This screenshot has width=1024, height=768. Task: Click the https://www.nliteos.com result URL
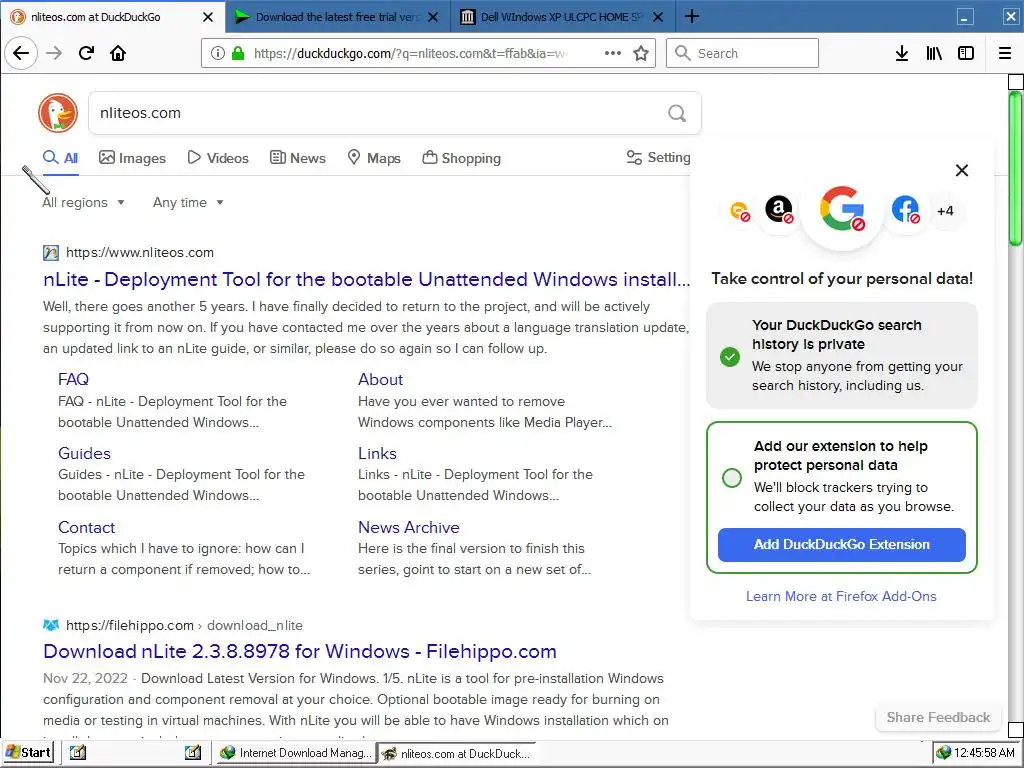tap(140, 253)
